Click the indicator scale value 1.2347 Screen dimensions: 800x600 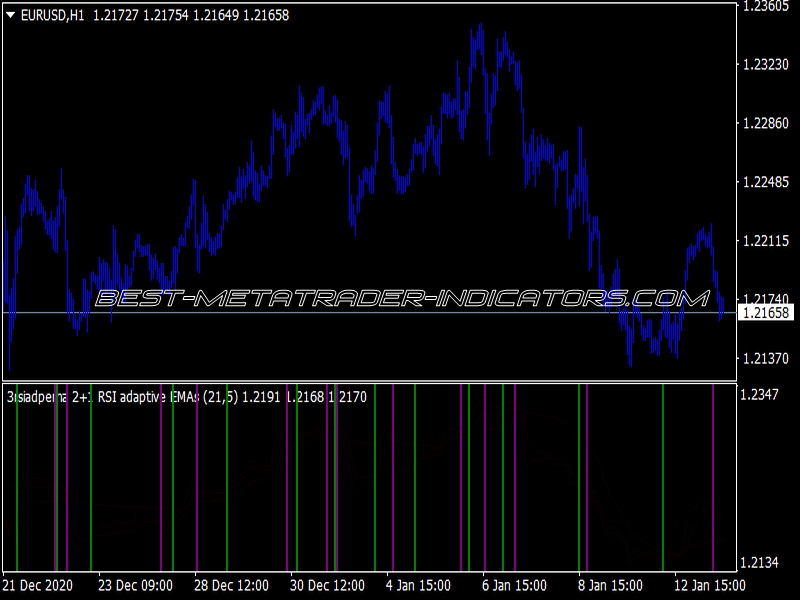pos(760,394)
